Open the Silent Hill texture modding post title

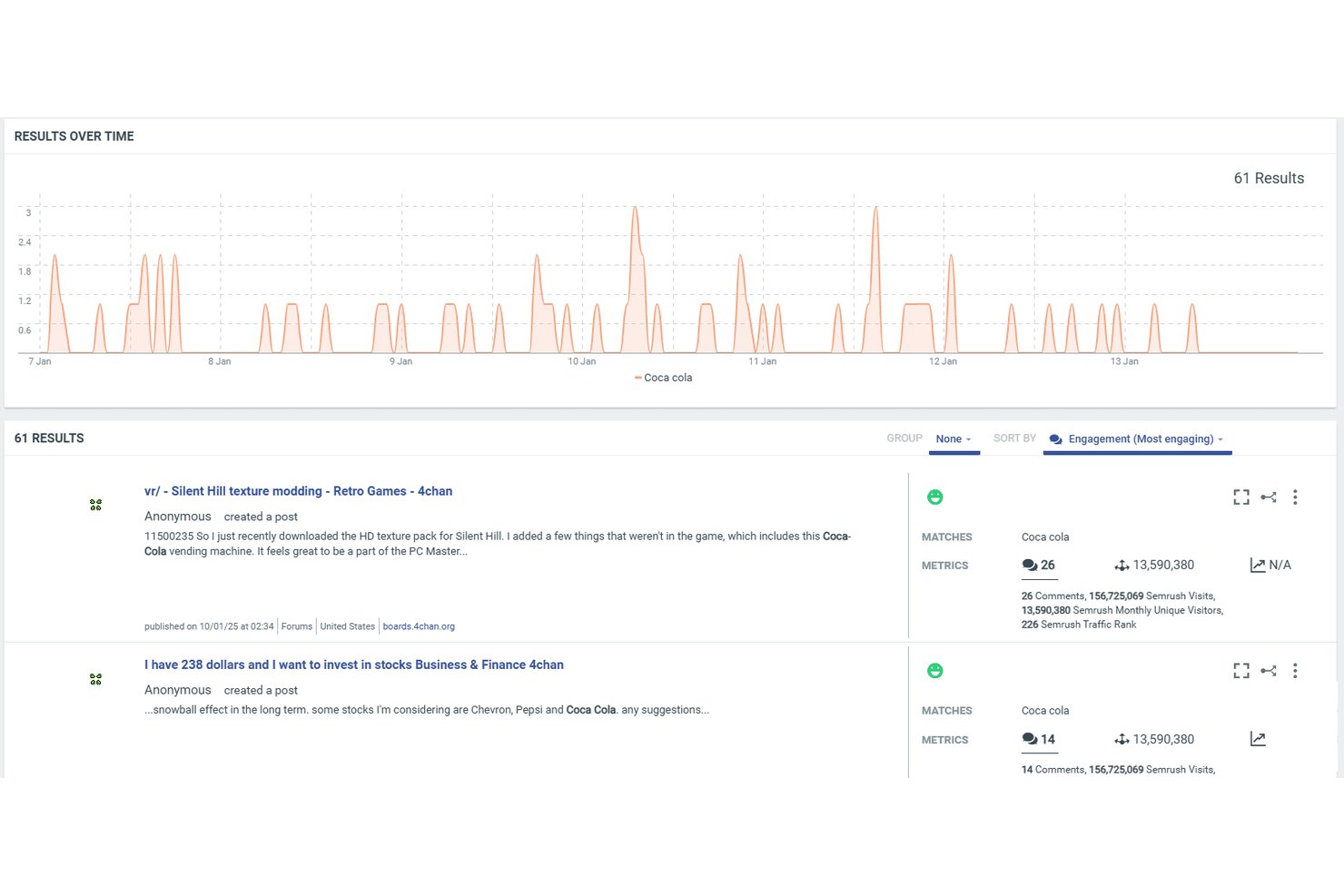(298, 491)
